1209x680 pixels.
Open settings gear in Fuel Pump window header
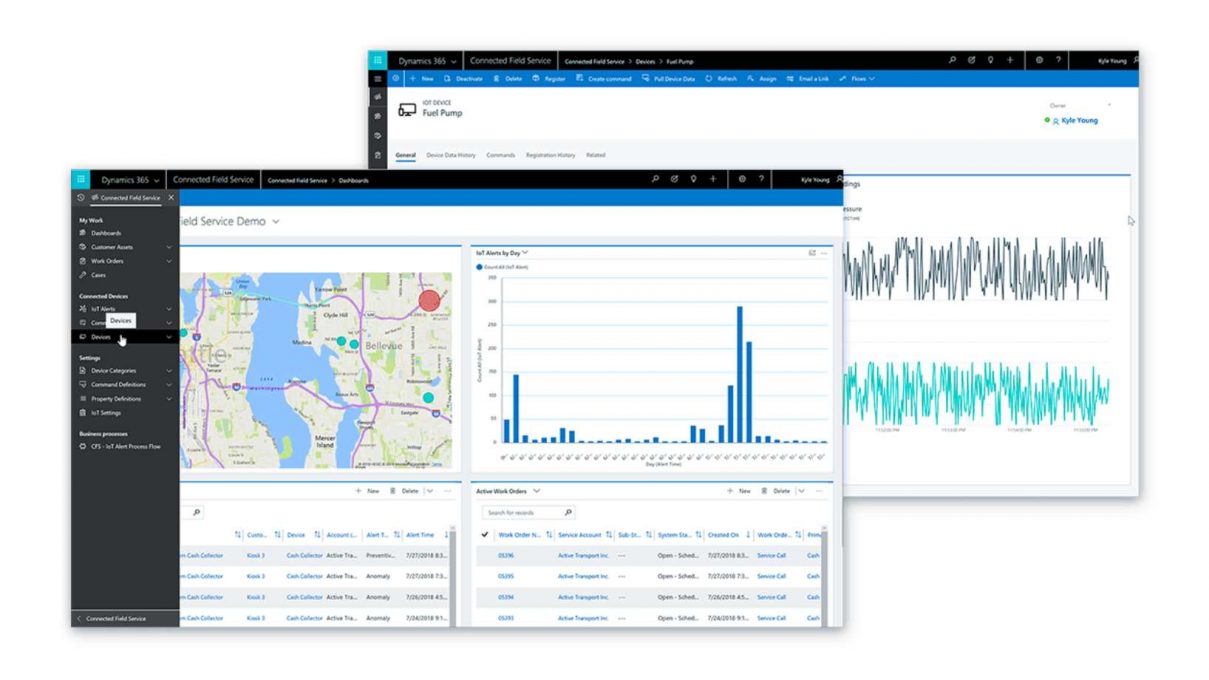(x=1039, y=60)
